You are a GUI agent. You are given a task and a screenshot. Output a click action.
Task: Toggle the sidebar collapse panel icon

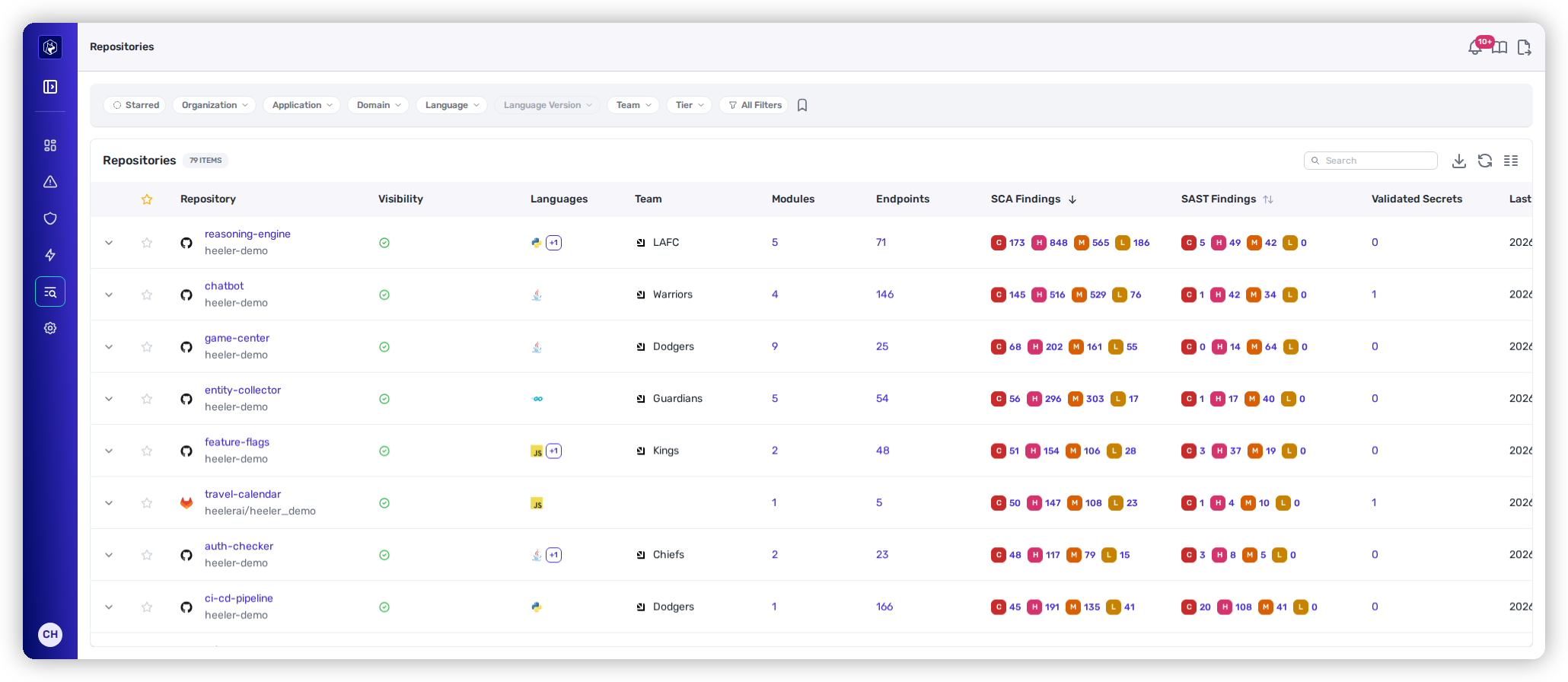tap(50, 87)
